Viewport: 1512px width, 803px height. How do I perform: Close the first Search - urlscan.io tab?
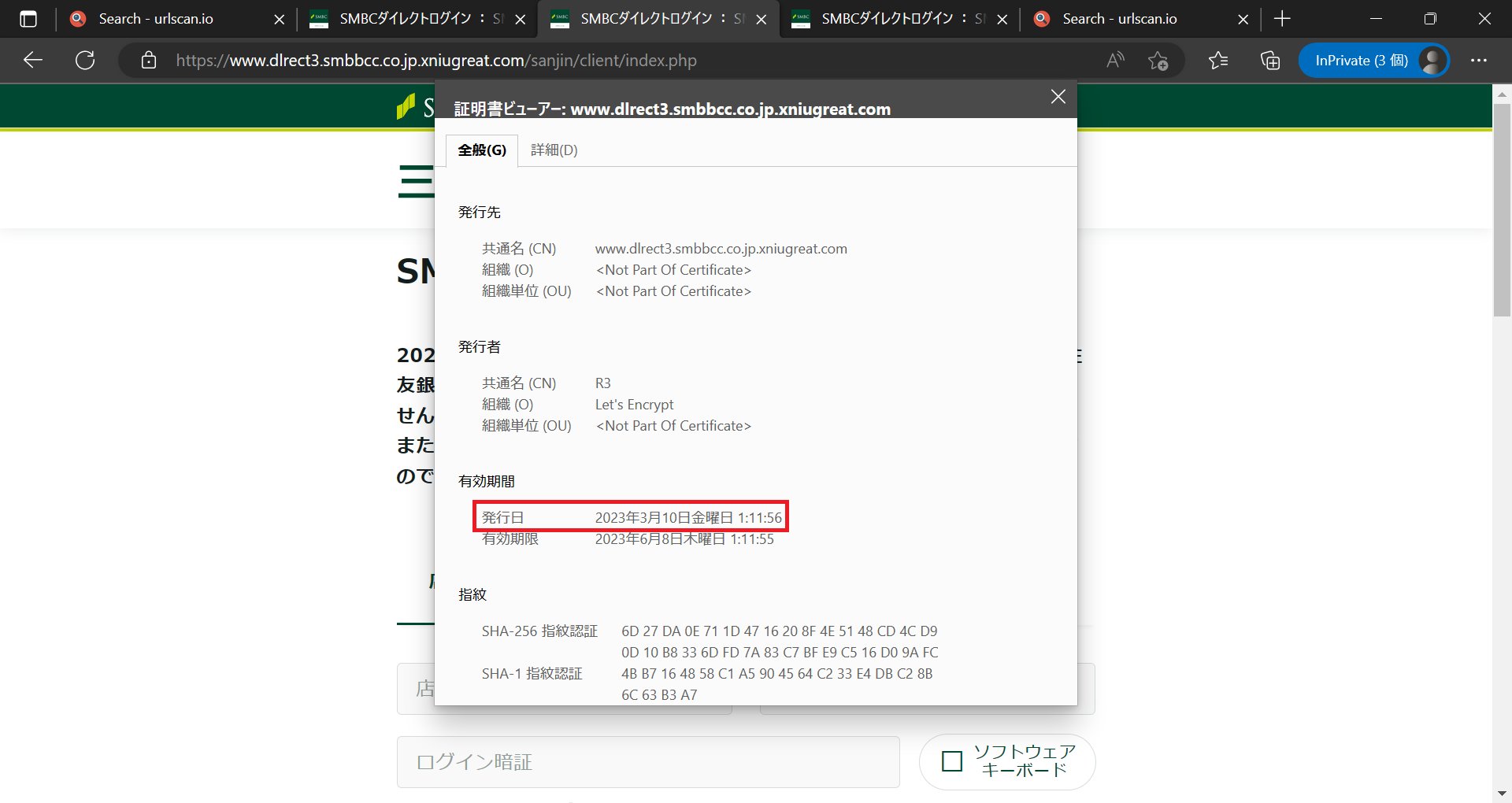pyautogui.click(x=279, y=20)
